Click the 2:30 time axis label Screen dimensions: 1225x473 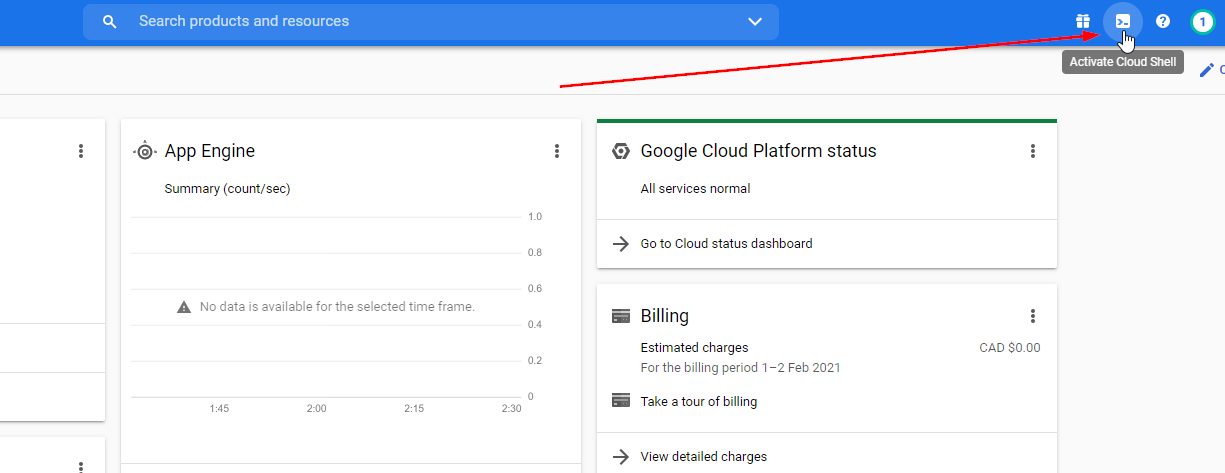[511, 409]
